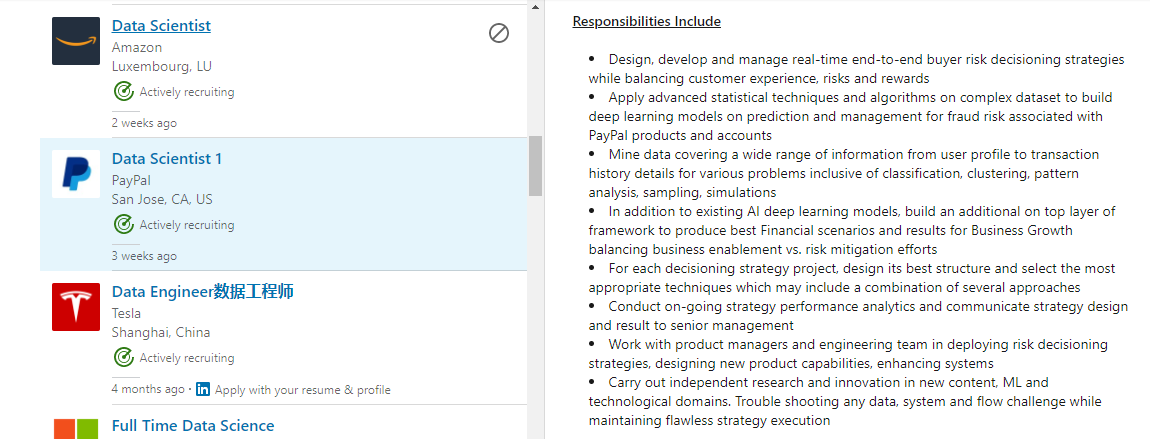Click the Amazon company logo

[76, 41]
